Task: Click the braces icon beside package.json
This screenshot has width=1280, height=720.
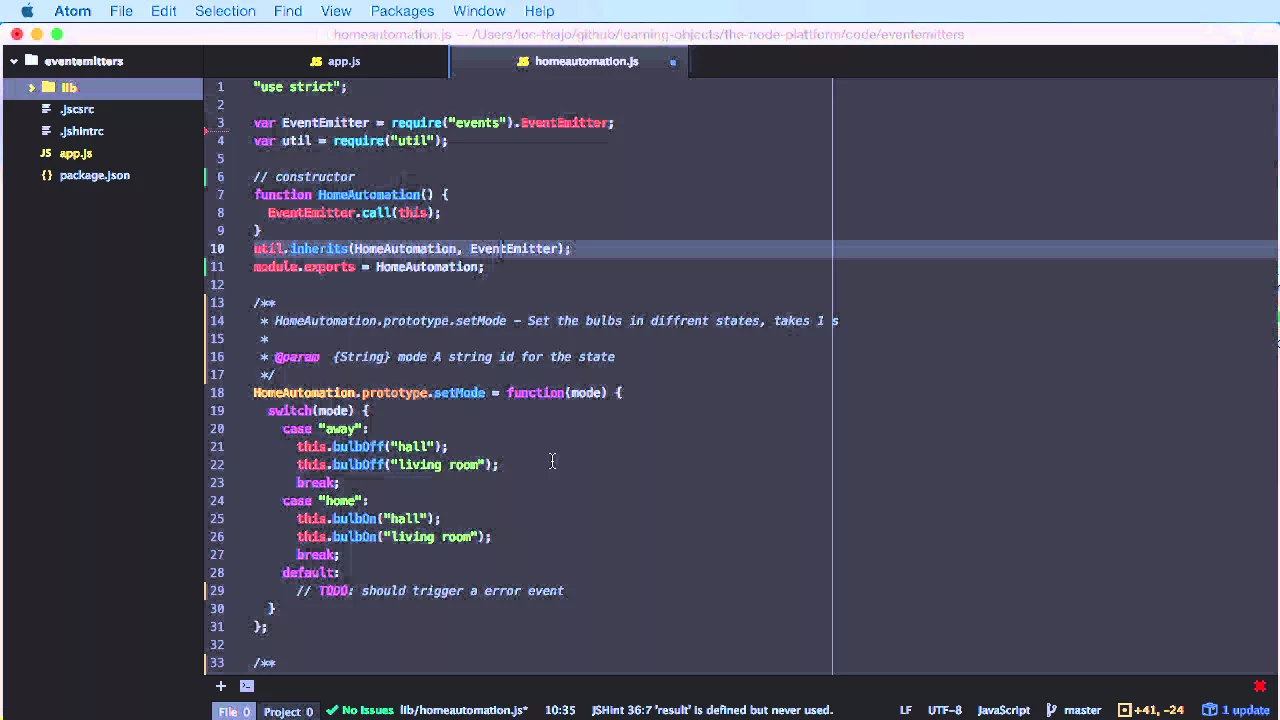Action: 46,175
